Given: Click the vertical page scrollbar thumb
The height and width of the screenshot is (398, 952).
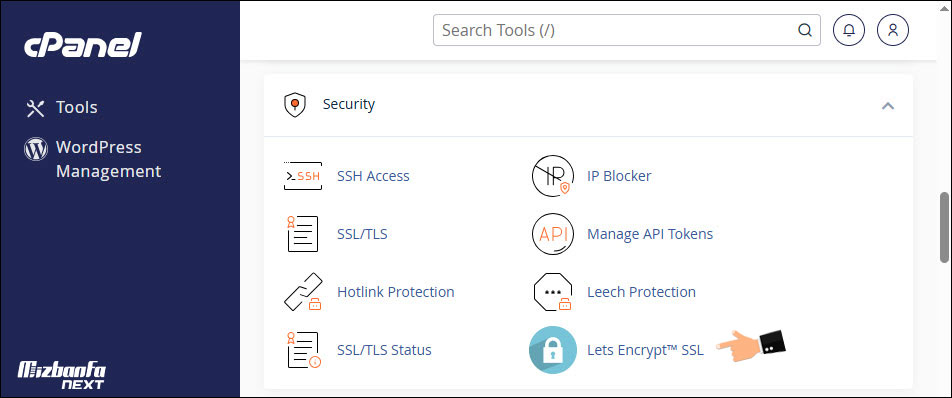Looking at the screenshot, I should pyautogui.click(x=945, y=228).
